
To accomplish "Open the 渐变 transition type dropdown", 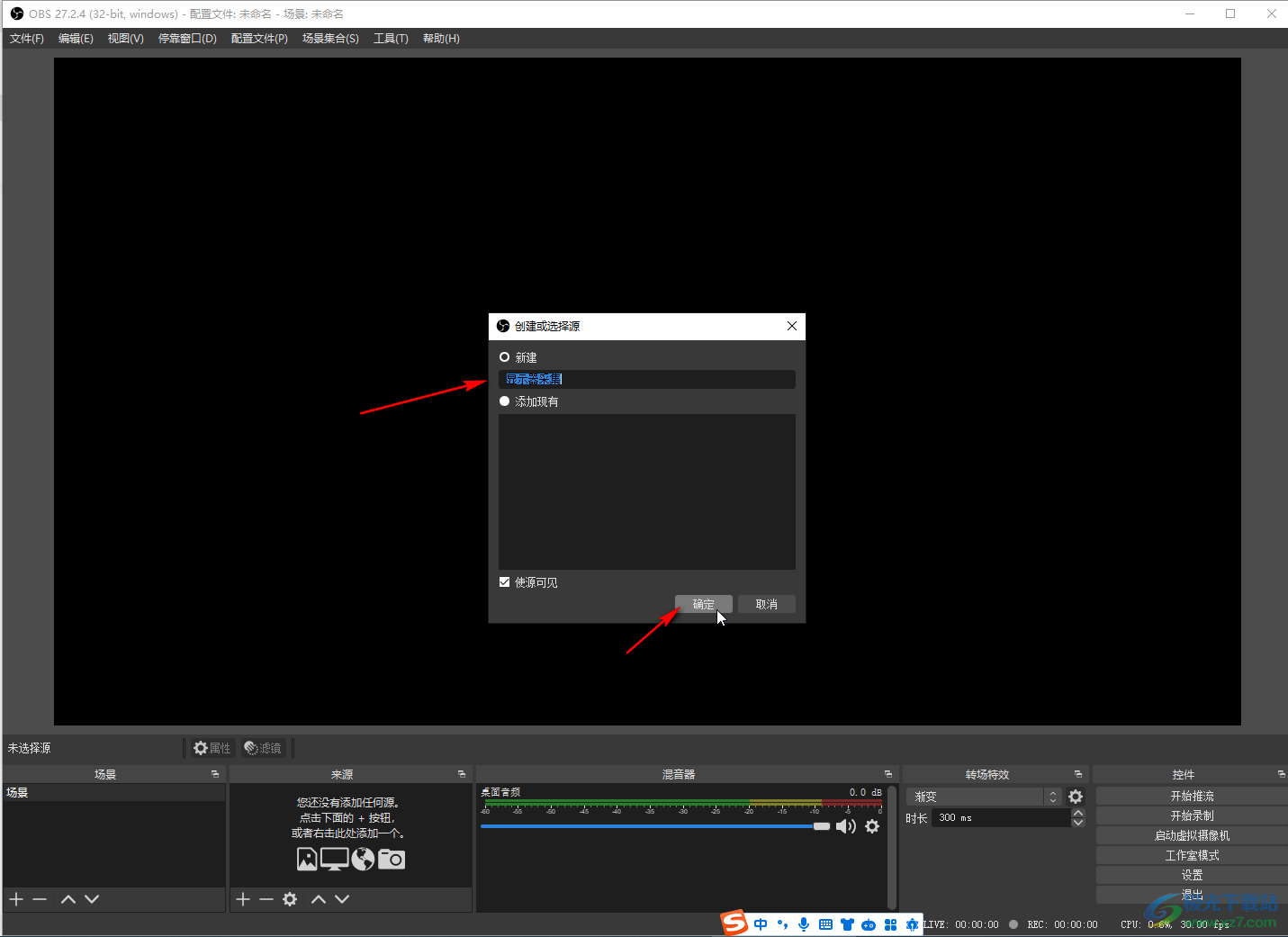I will [x=984, y=797].
